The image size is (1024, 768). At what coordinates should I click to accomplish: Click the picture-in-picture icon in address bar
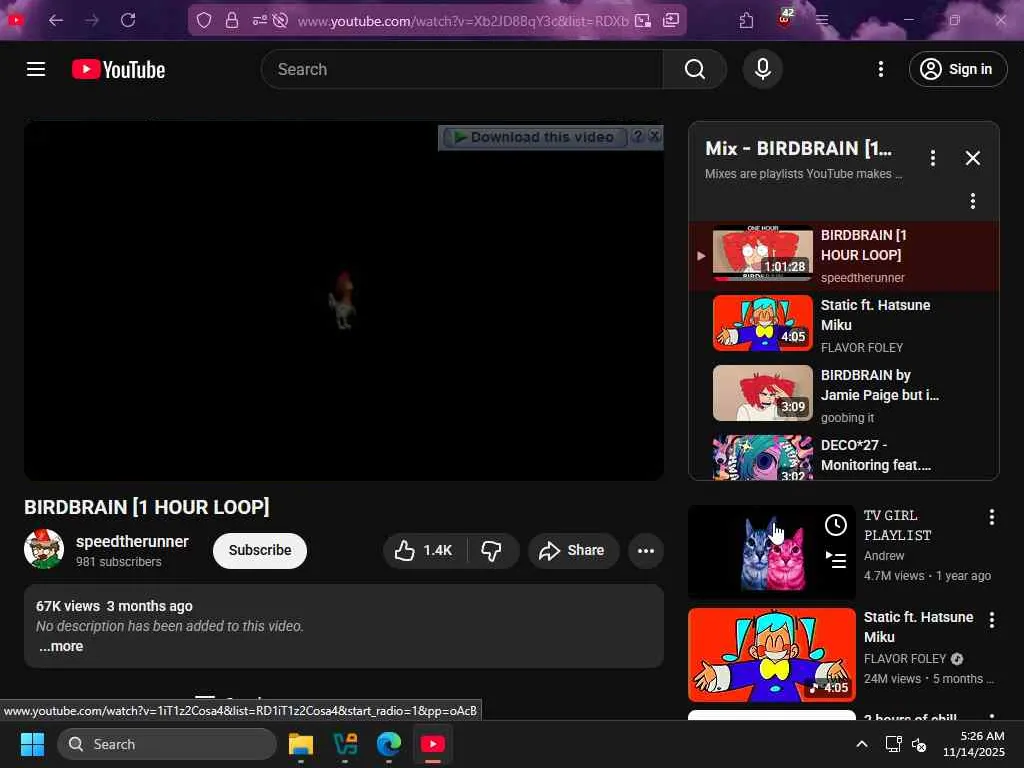643,21
